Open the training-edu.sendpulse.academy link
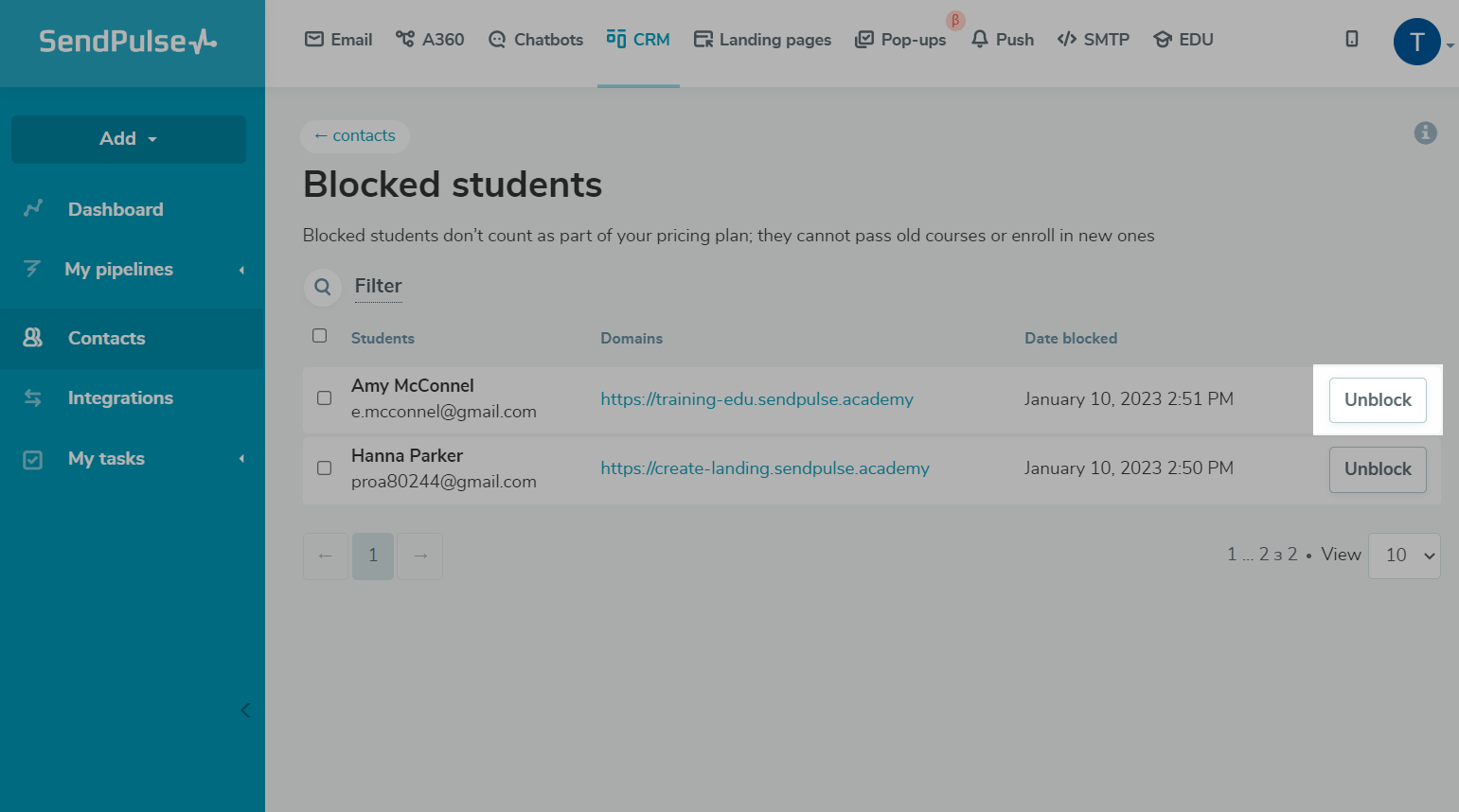 (756, 399)
